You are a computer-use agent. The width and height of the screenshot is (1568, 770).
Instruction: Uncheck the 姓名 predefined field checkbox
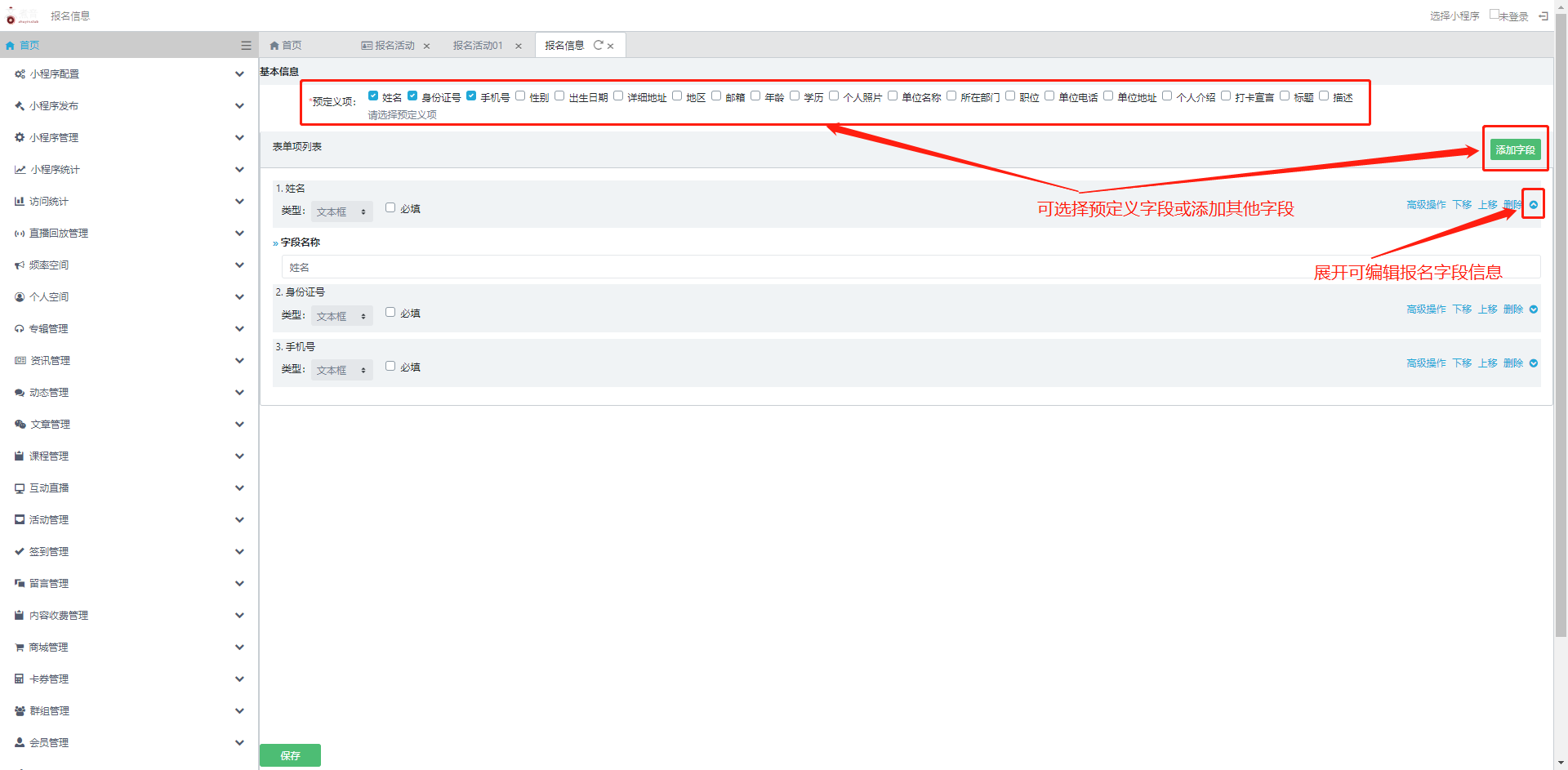click(373, 96)
